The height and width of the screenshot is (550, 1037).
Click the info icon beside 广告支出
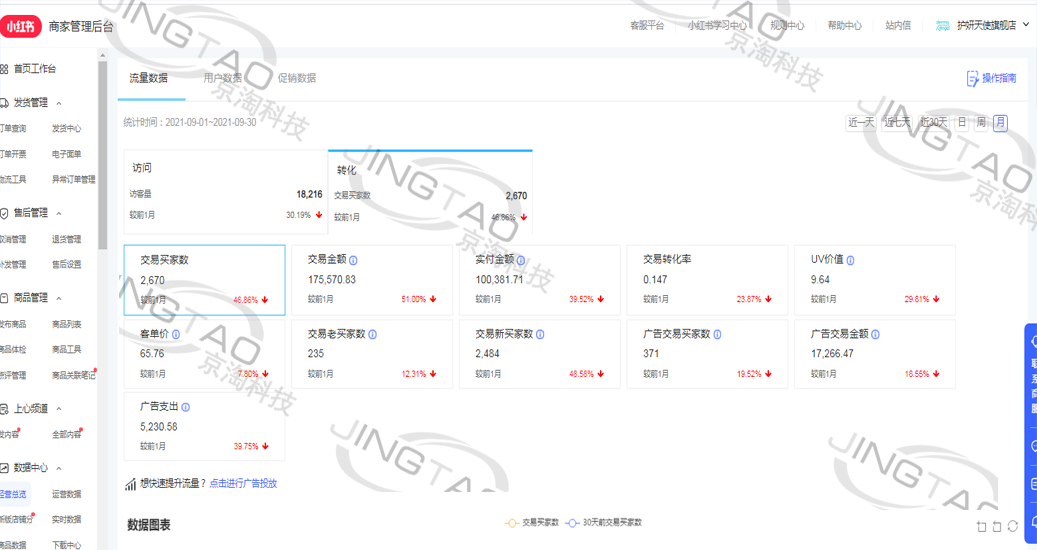coord(186,408)
